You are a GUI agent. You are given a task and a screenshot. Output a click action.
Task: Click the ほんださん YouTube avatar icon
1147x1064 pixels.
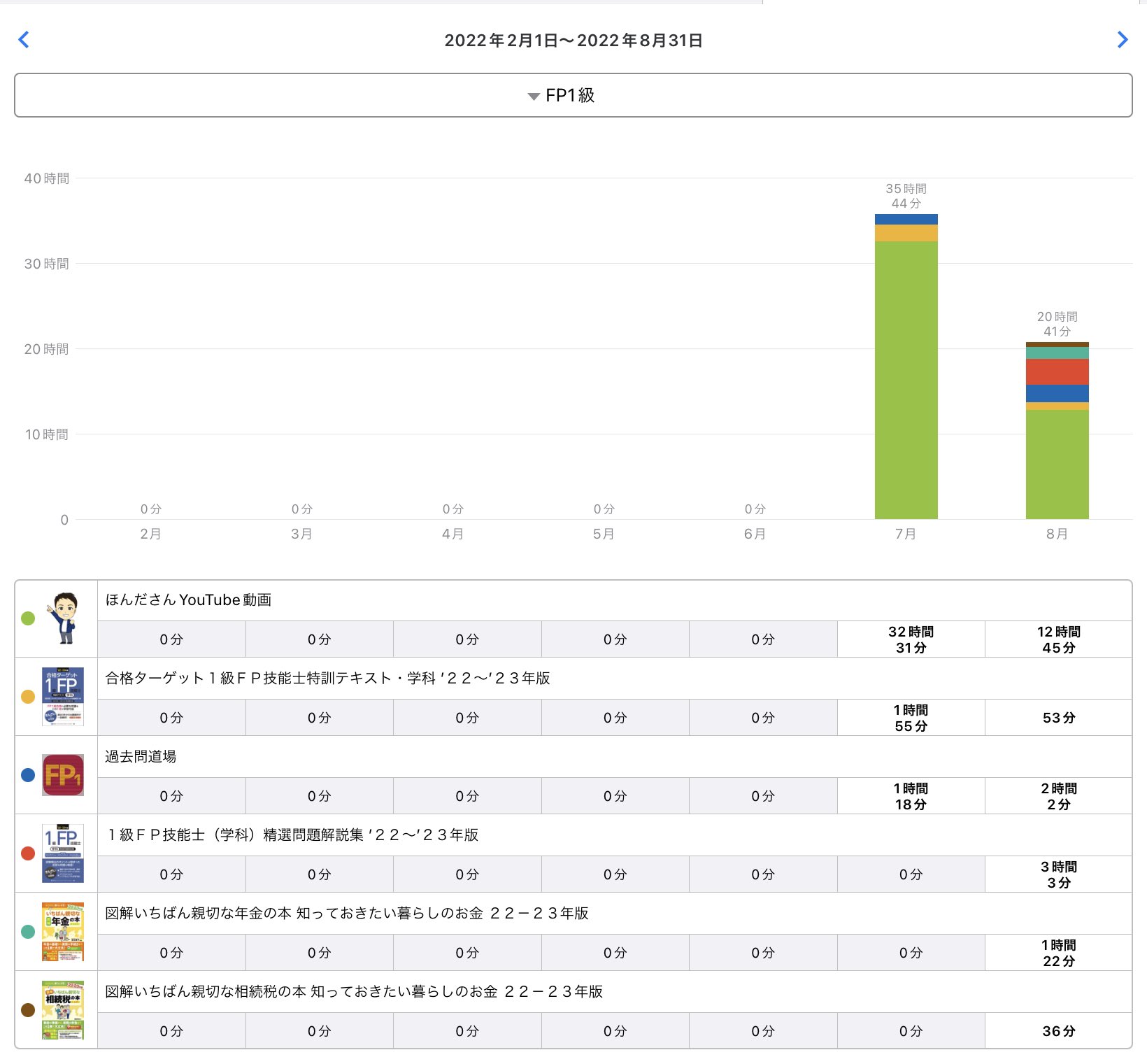pyautogui.click(x=63, y=618)
